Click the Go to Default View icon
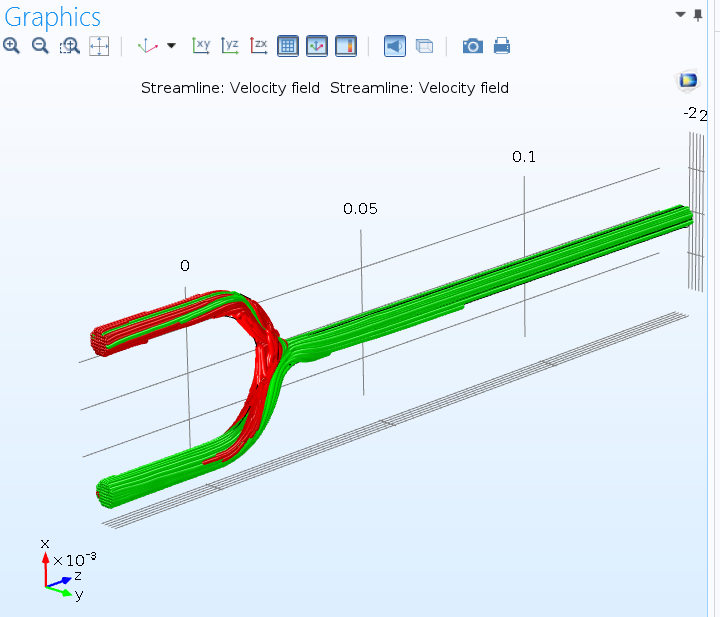720x617 pixels. click(148, 46)
